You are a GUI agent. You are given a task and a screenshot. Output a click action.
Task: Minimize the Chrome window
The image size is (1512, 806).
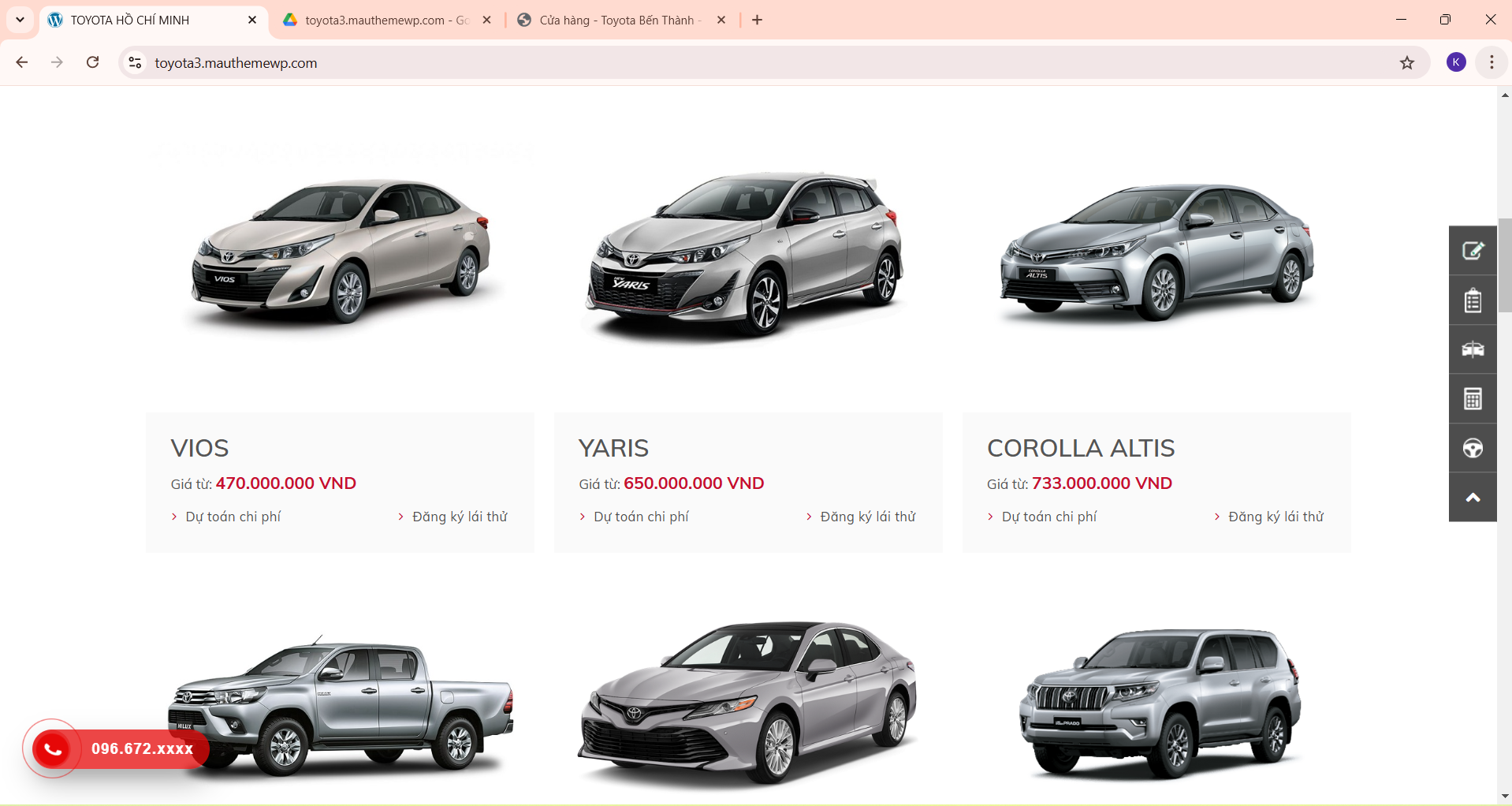1401,20
